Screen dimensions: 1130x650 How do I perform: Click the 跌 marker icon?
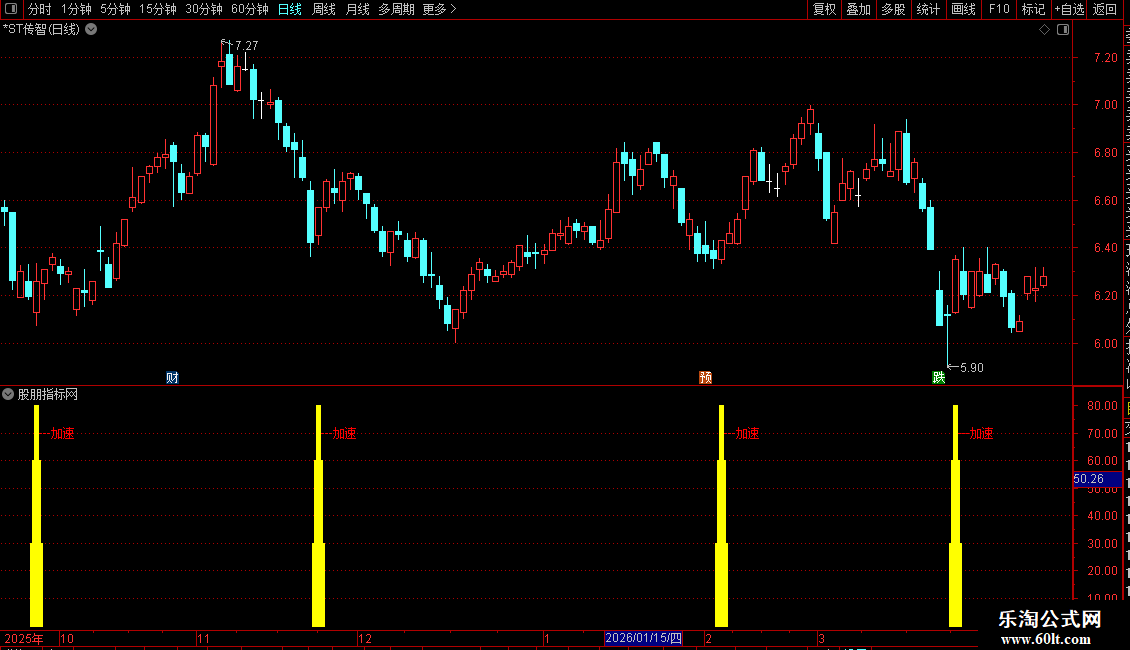938,378
